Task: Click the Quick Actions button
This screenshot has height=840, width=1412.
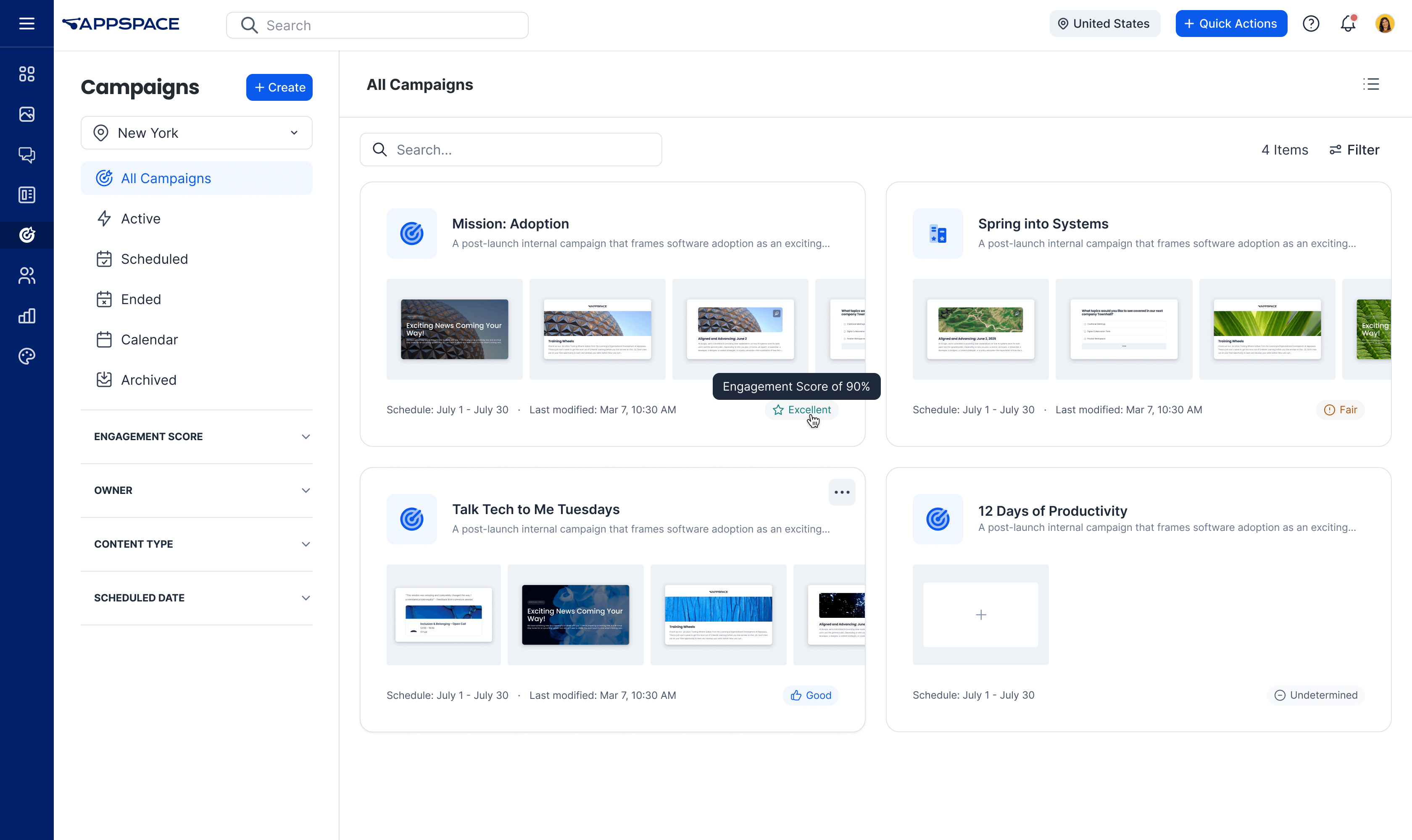Action: click(x=1231, y=24)
